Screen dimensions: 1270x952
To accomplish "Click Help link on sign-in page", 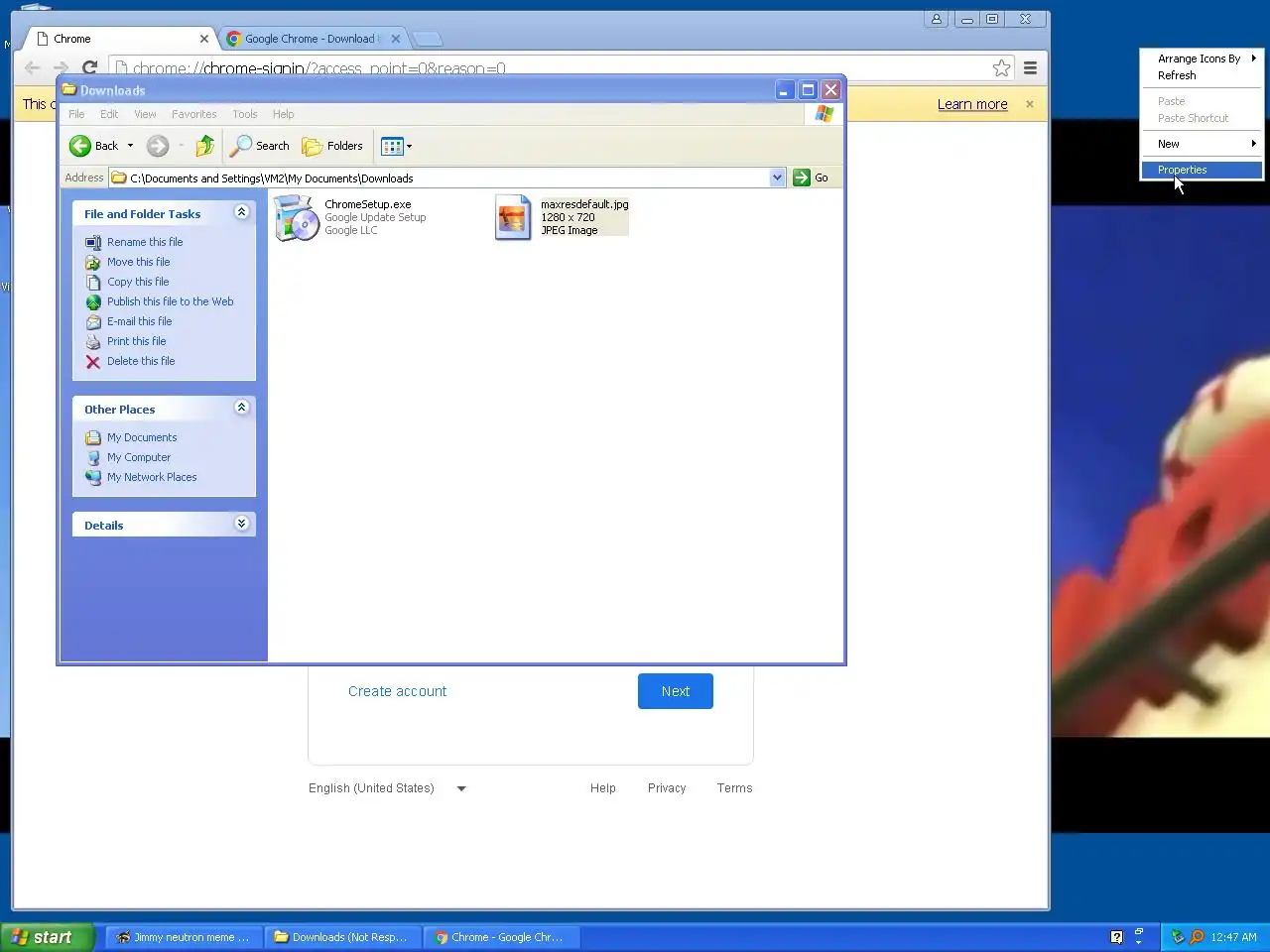I will point(602,788).
